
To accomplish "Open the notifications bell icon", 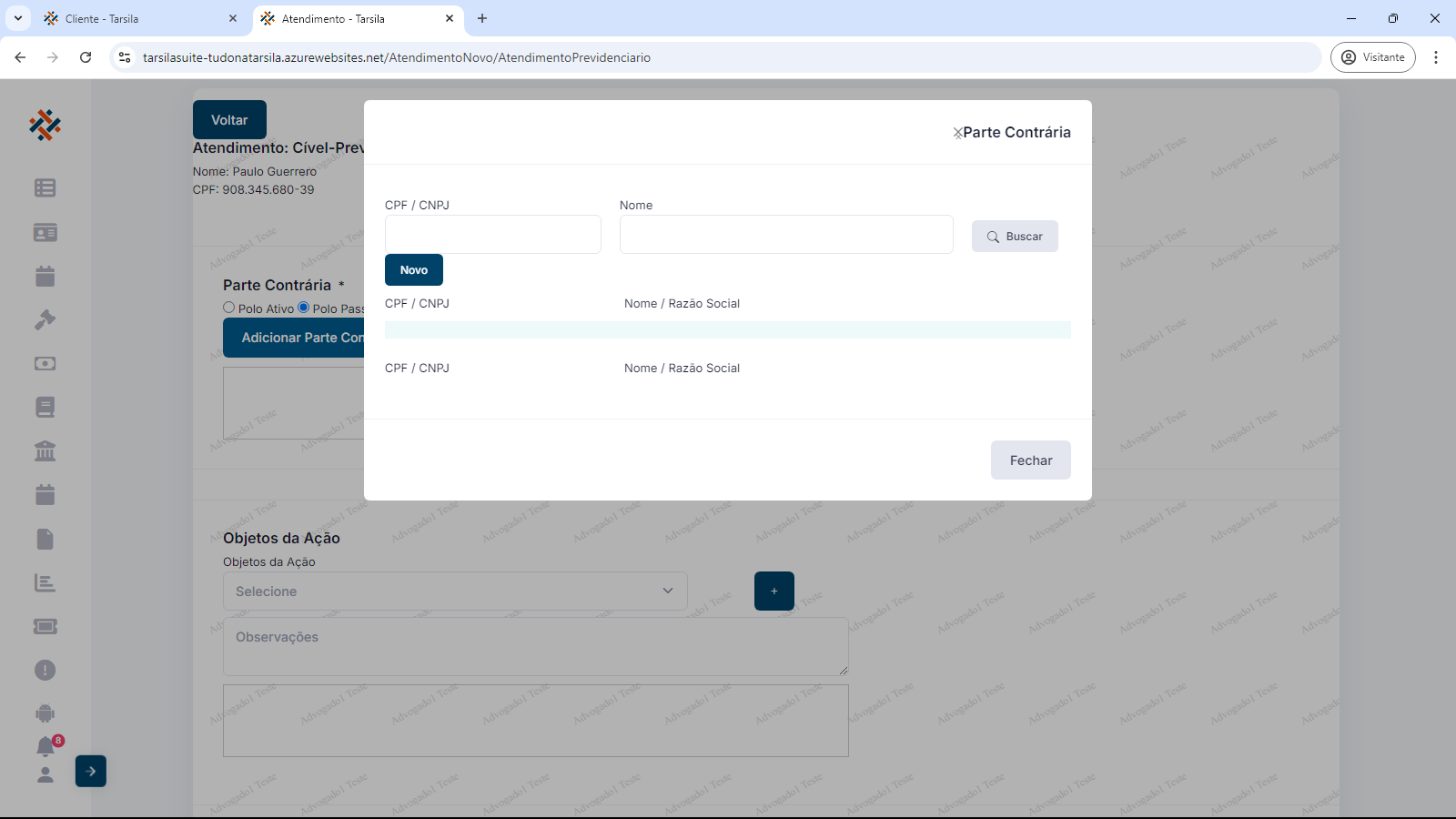I will coord(45,747).
